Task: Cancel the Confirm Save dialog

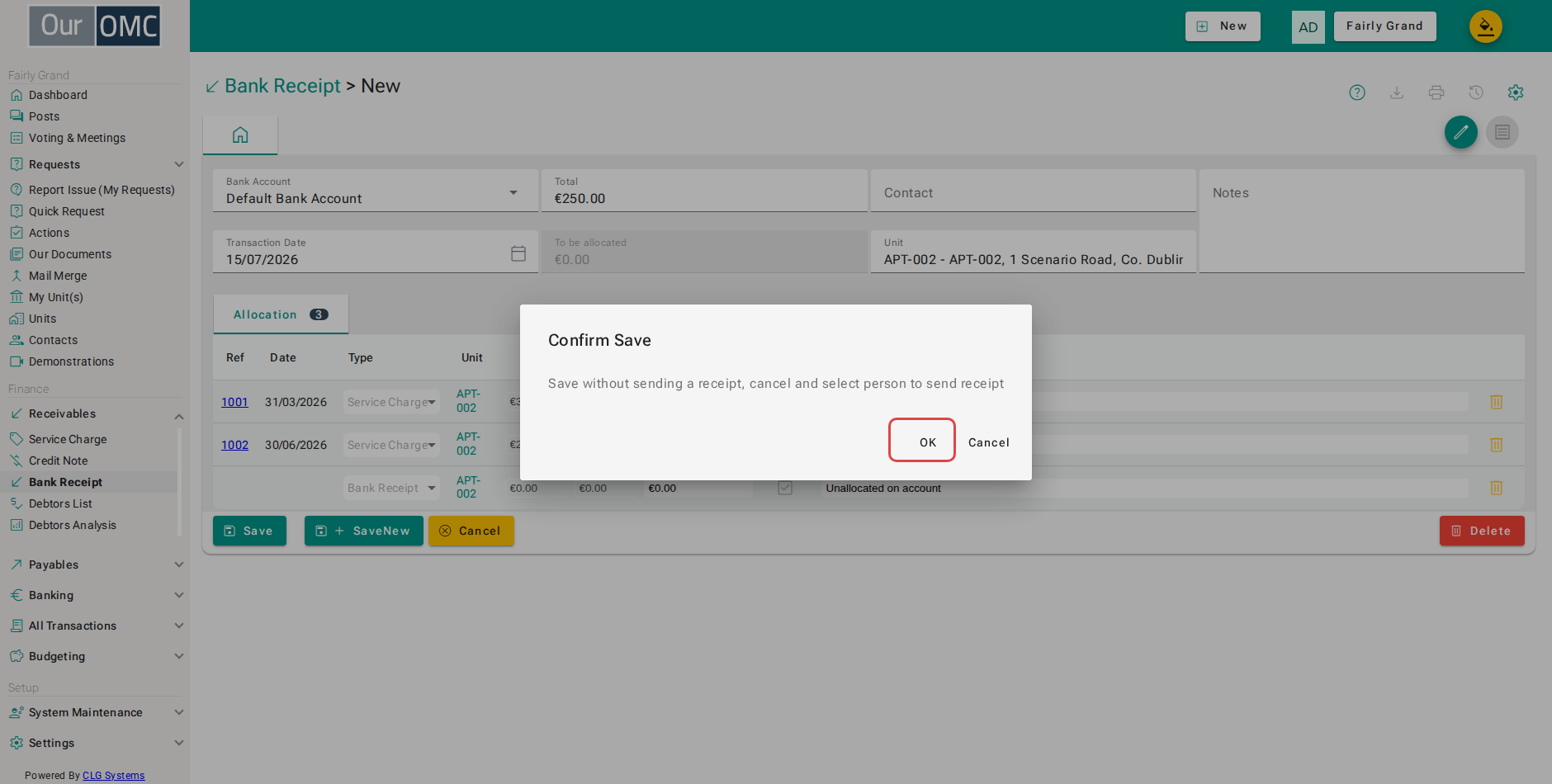Action: (x=989, y=442)
